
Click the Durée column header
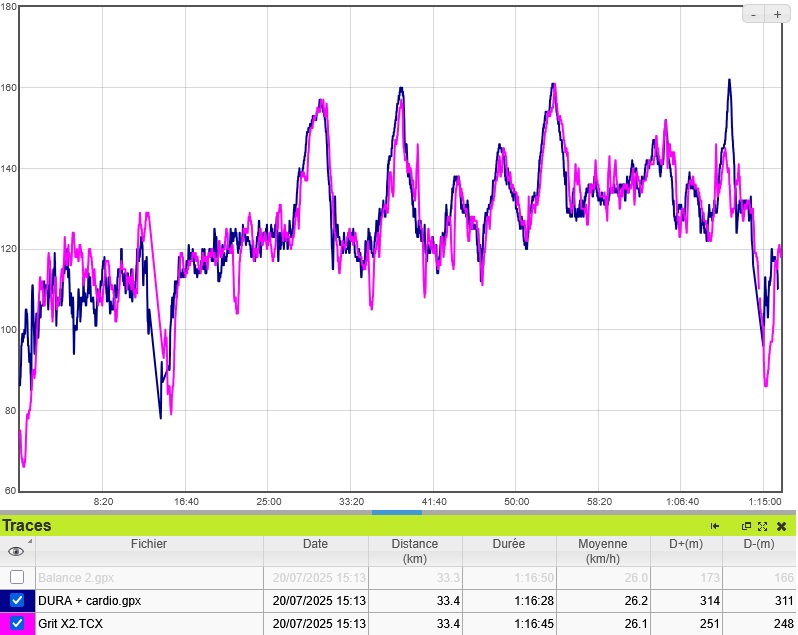pyautogui.click(x=508, y=544)
